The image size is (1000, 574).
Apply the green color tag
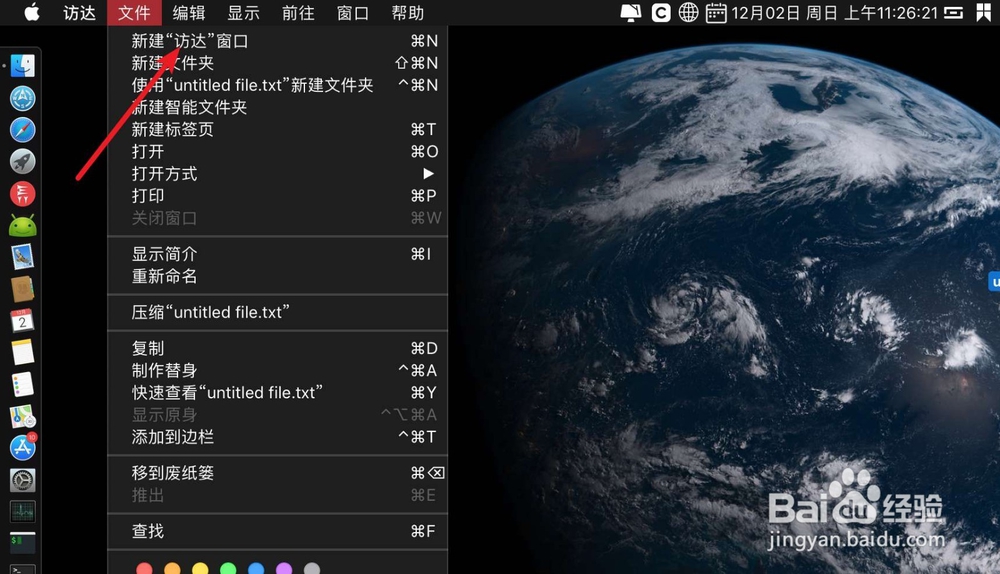[228, 568]
